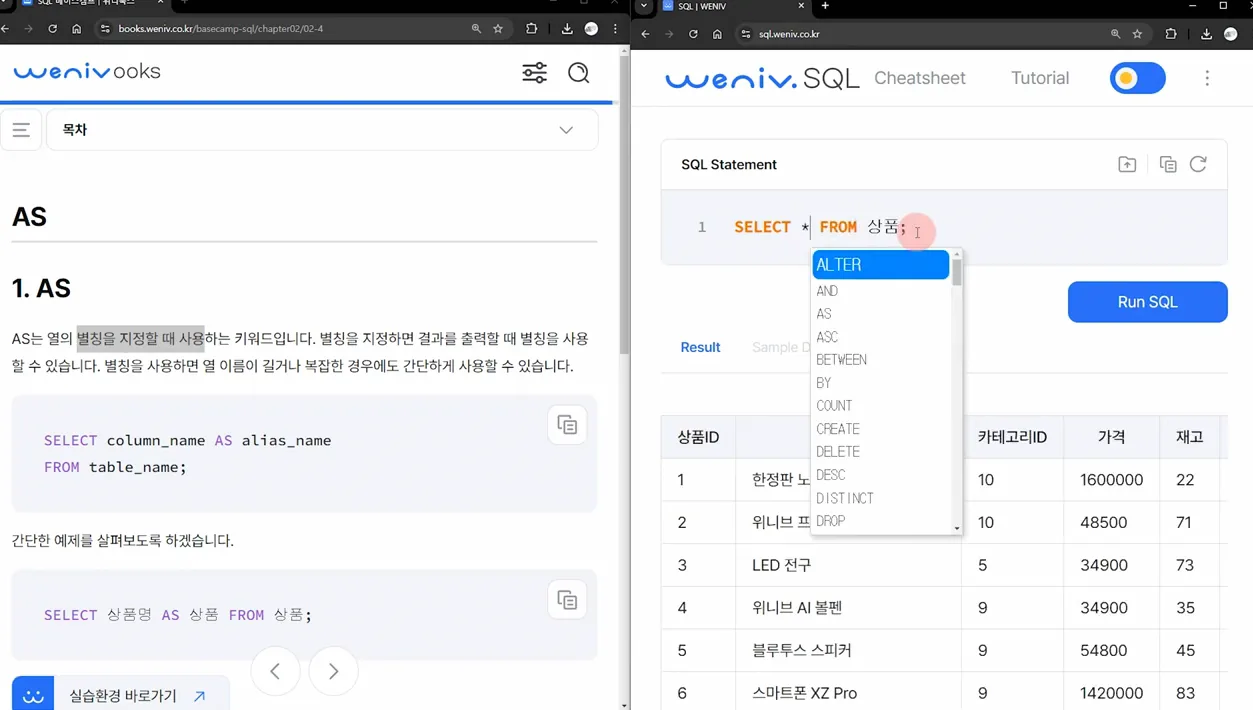Go to home in left browser window
Screen dimensions: 1253x710
point(76,29)
